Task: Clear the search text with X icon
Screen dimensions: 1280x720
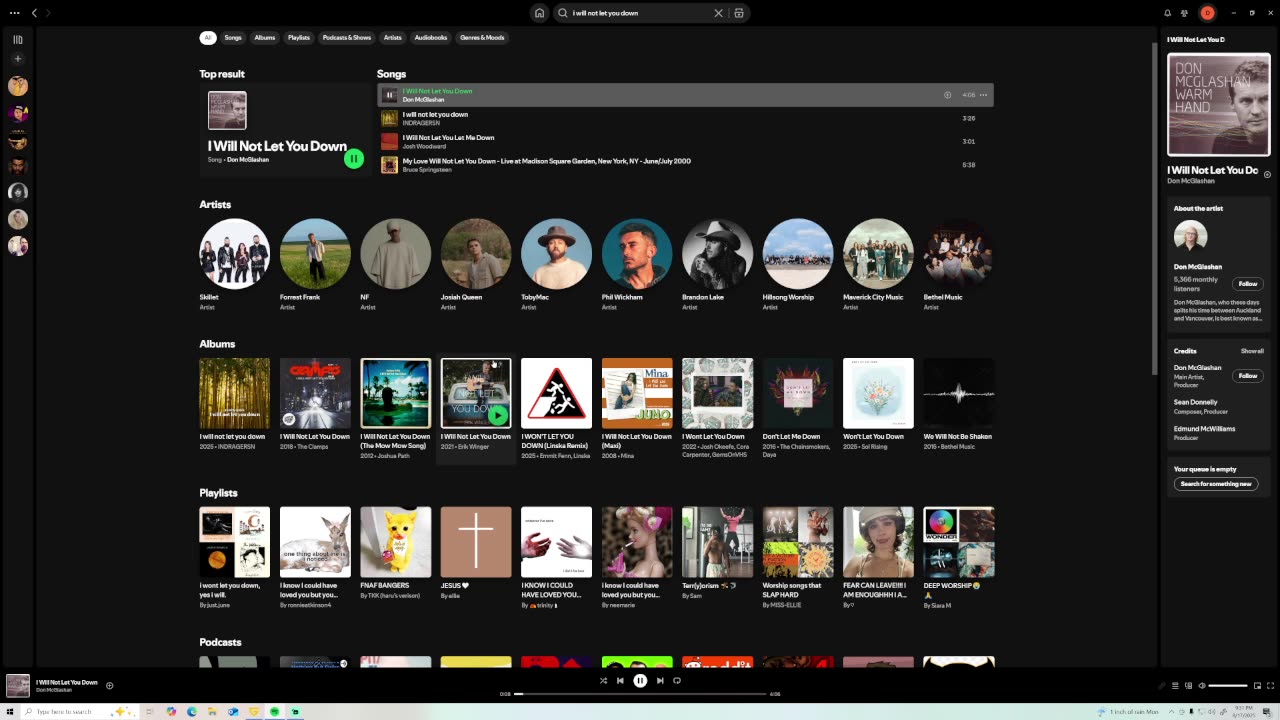Action: (x=718, y=13)
